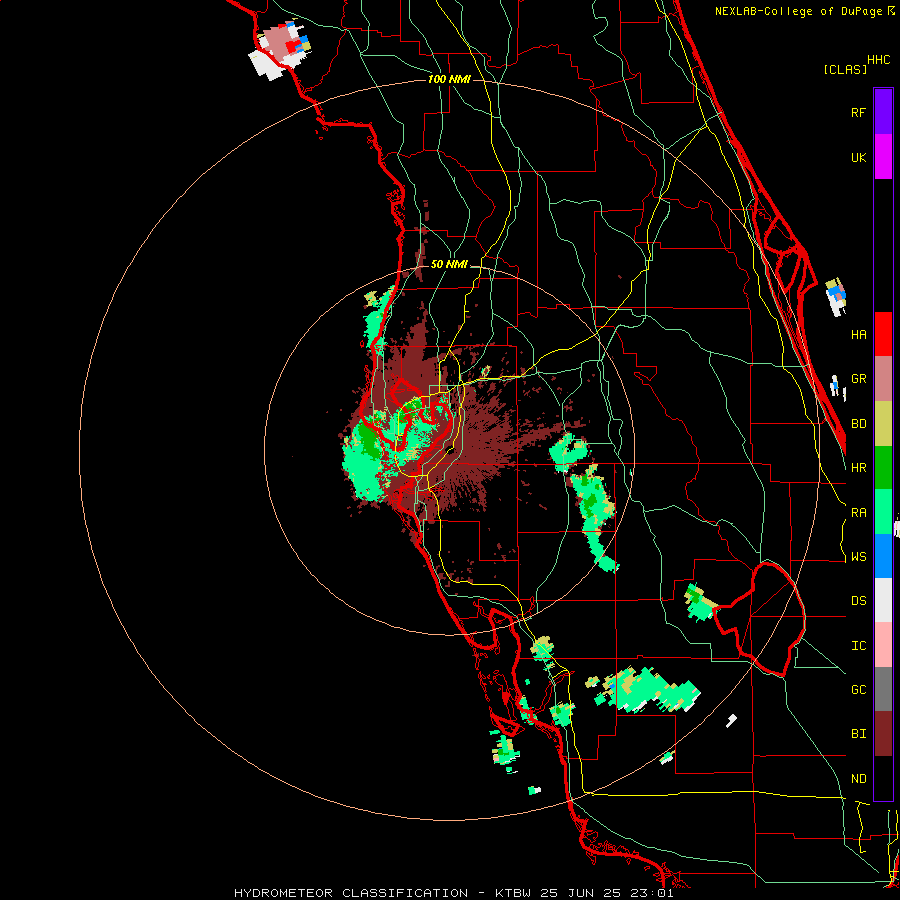
Task: Click the "HHC" product label
Action: pos(878,60)
